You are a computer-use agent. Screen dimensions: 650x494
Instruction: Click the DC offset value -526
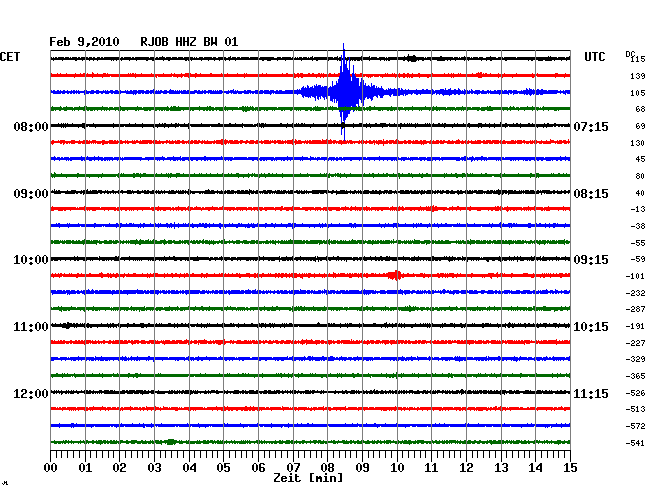coord(635,393)
